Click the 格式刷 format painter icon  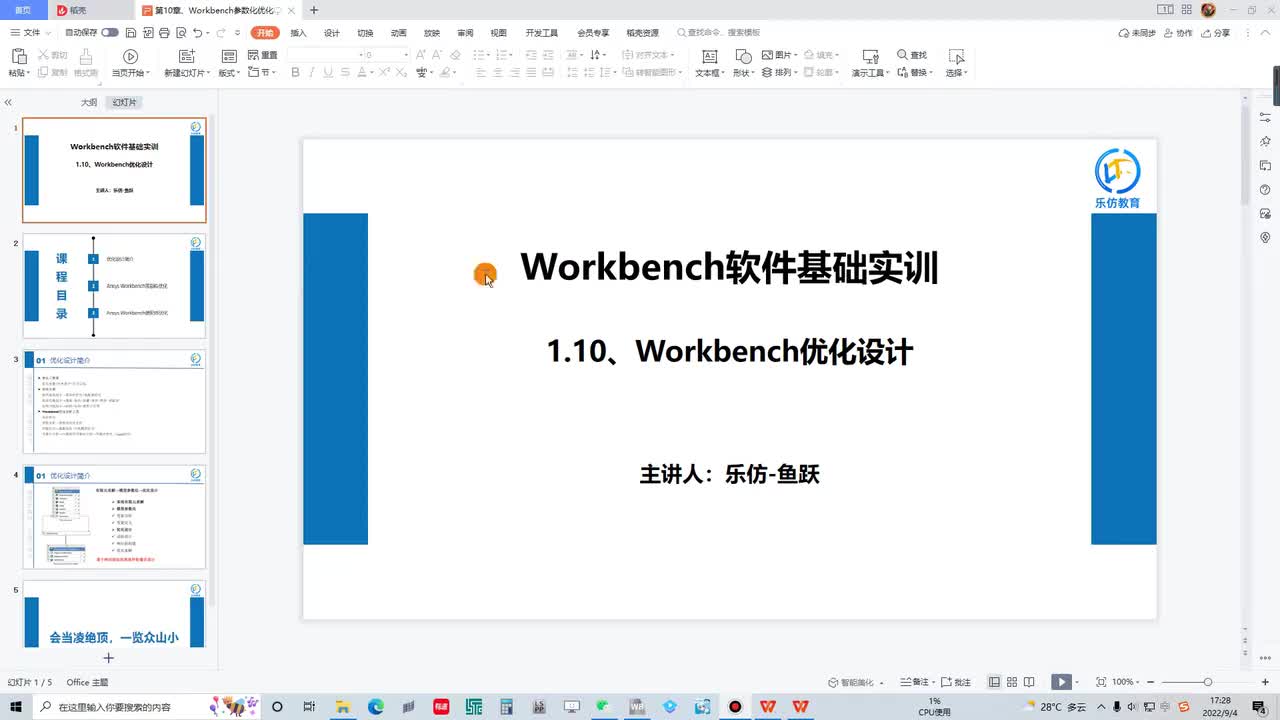pyautogui.click(x=86, y=57)
